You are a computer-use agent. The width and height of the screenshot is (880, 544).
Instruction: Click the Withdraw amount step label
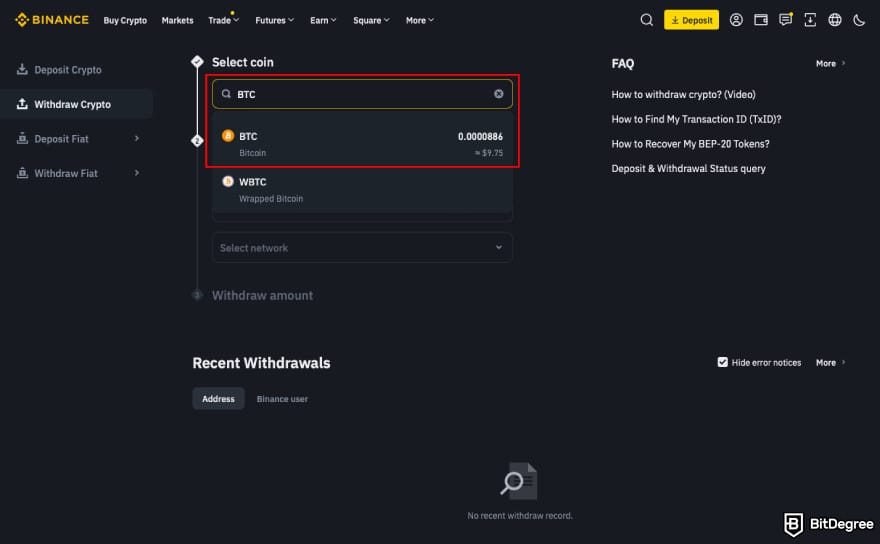(262, 295)
